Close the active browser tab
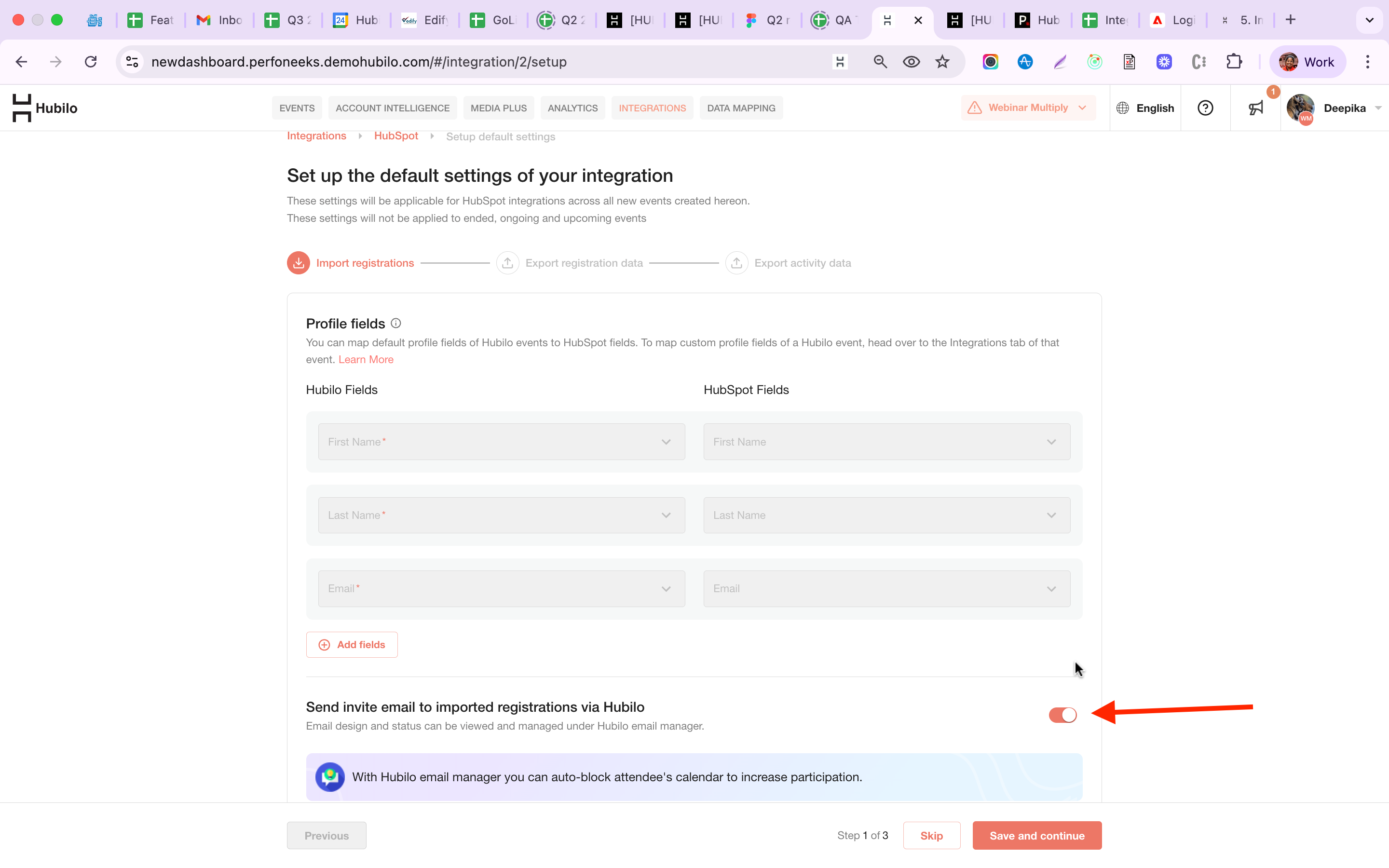Image resolution: width=1389 pixels, height=868 pixels. [918, 20]
